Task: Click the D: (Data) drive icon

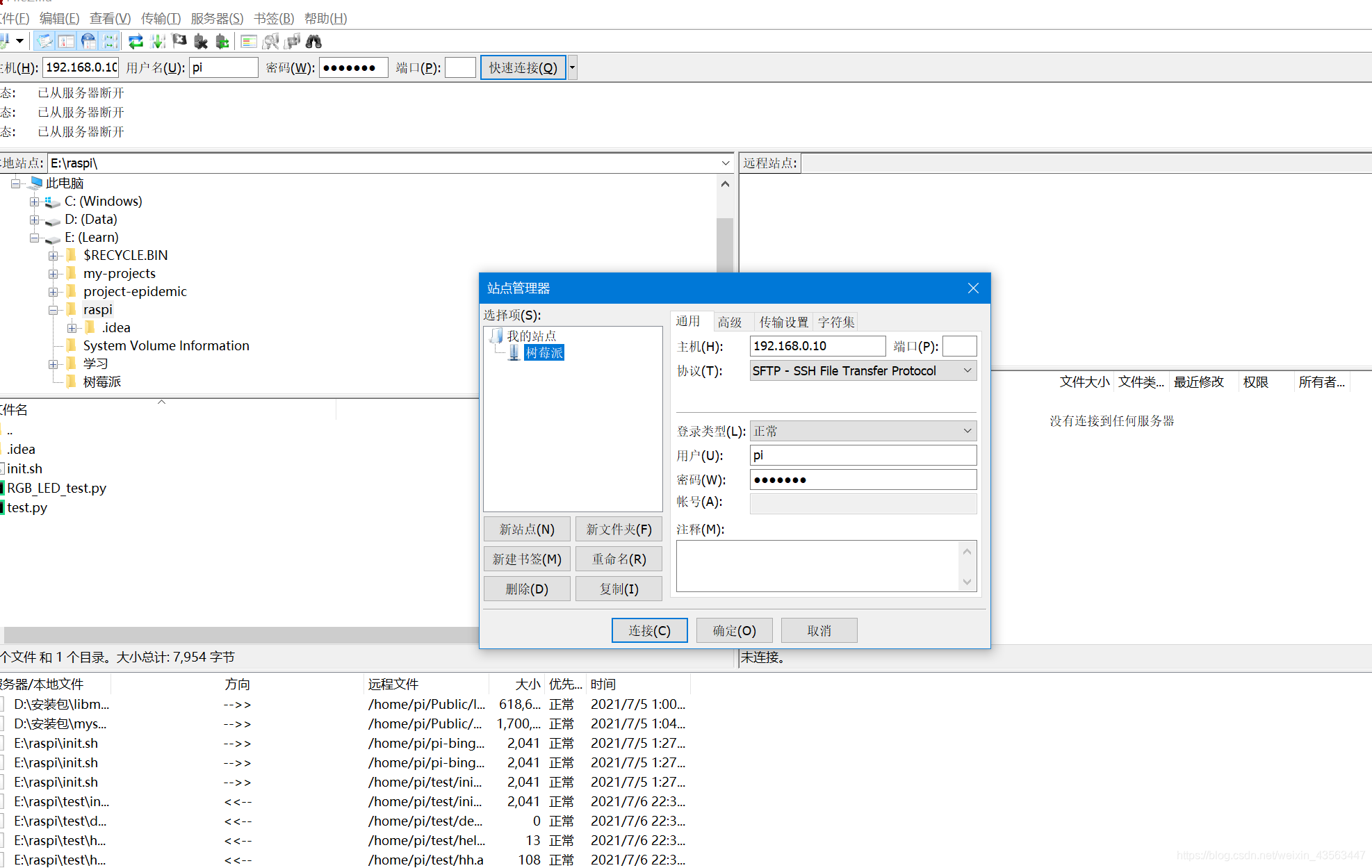Action: pyautogui.click(x=52, y=220)
